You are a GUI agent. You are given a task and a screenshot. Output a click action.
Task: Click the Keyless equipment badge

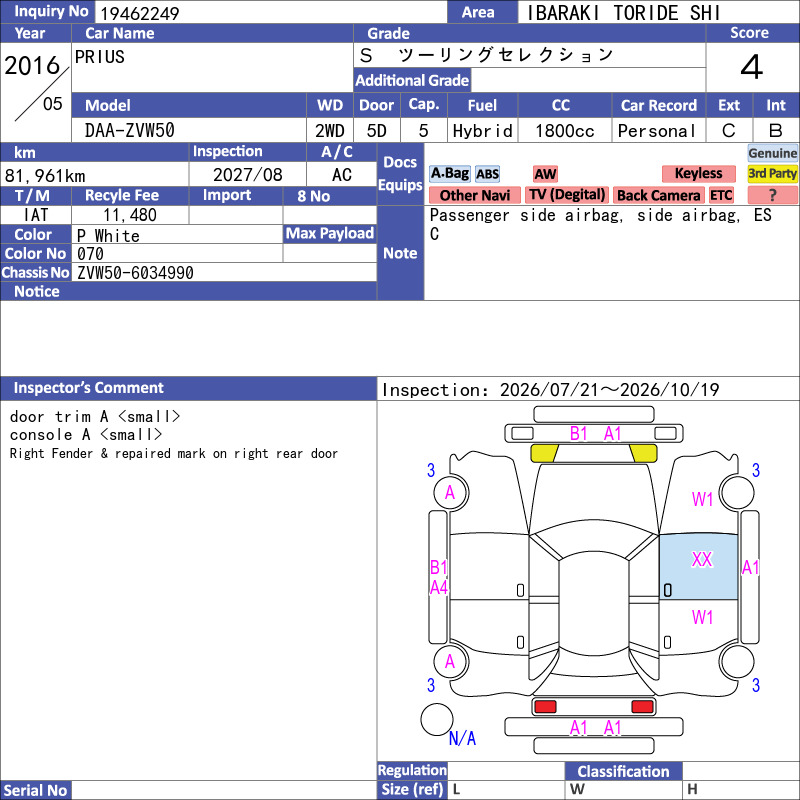click(x=698, y=173)
